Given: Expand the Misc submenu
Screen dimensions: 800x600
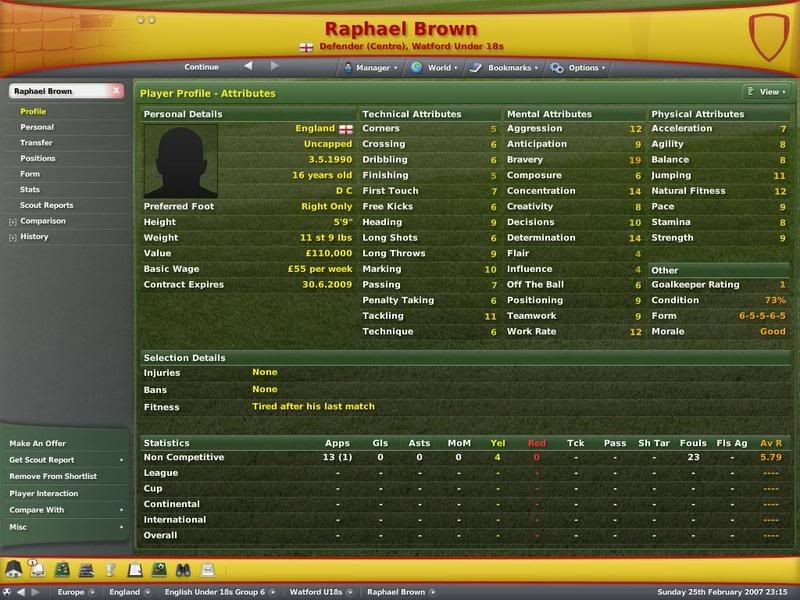Looking at the screenshot, I should [x=121, y=527].
